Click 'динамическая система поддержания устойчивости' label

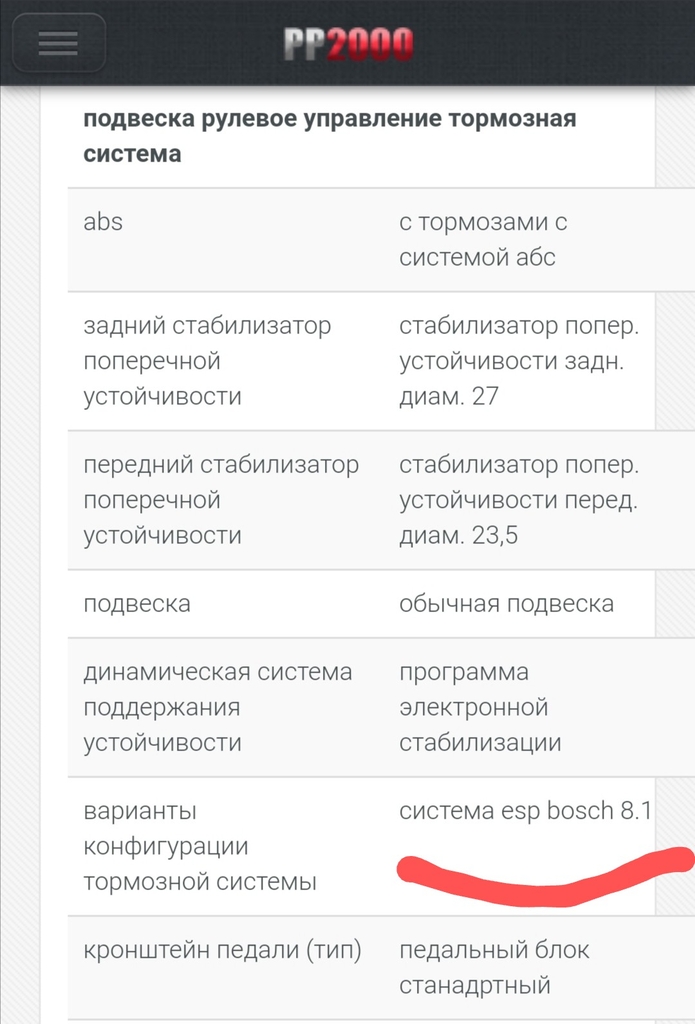pos(218,707)
